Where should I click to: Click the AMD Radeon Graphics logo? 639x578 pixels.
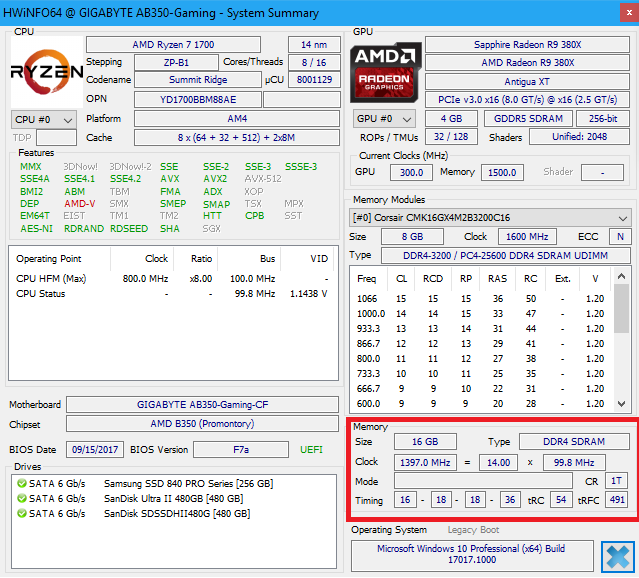(x=386, y=73)
